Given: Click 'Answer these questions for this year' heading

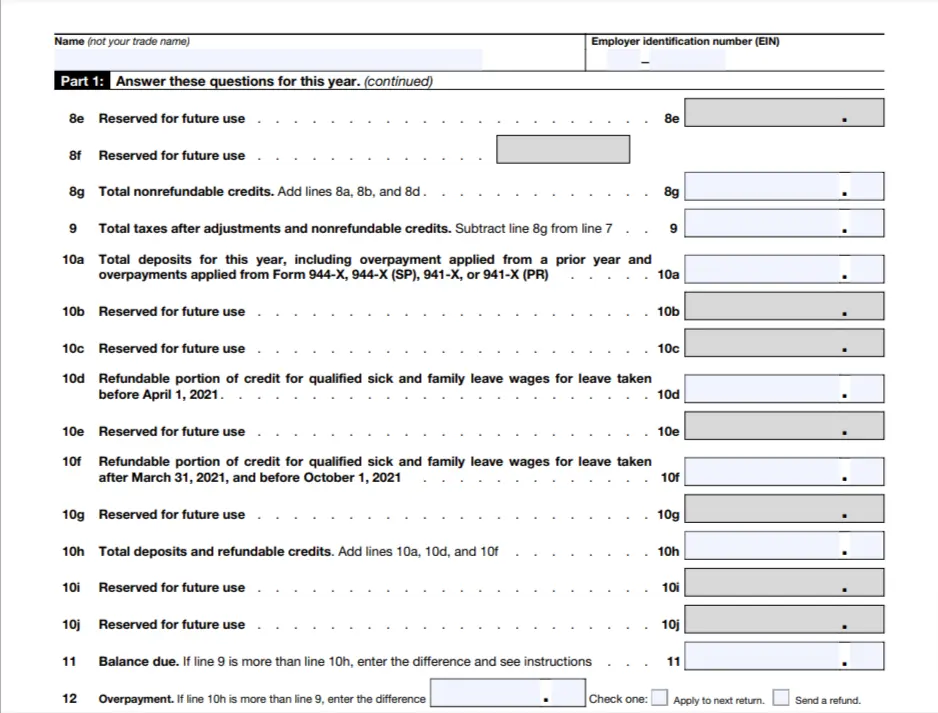Looking at the screenshot, I should 238,81.
